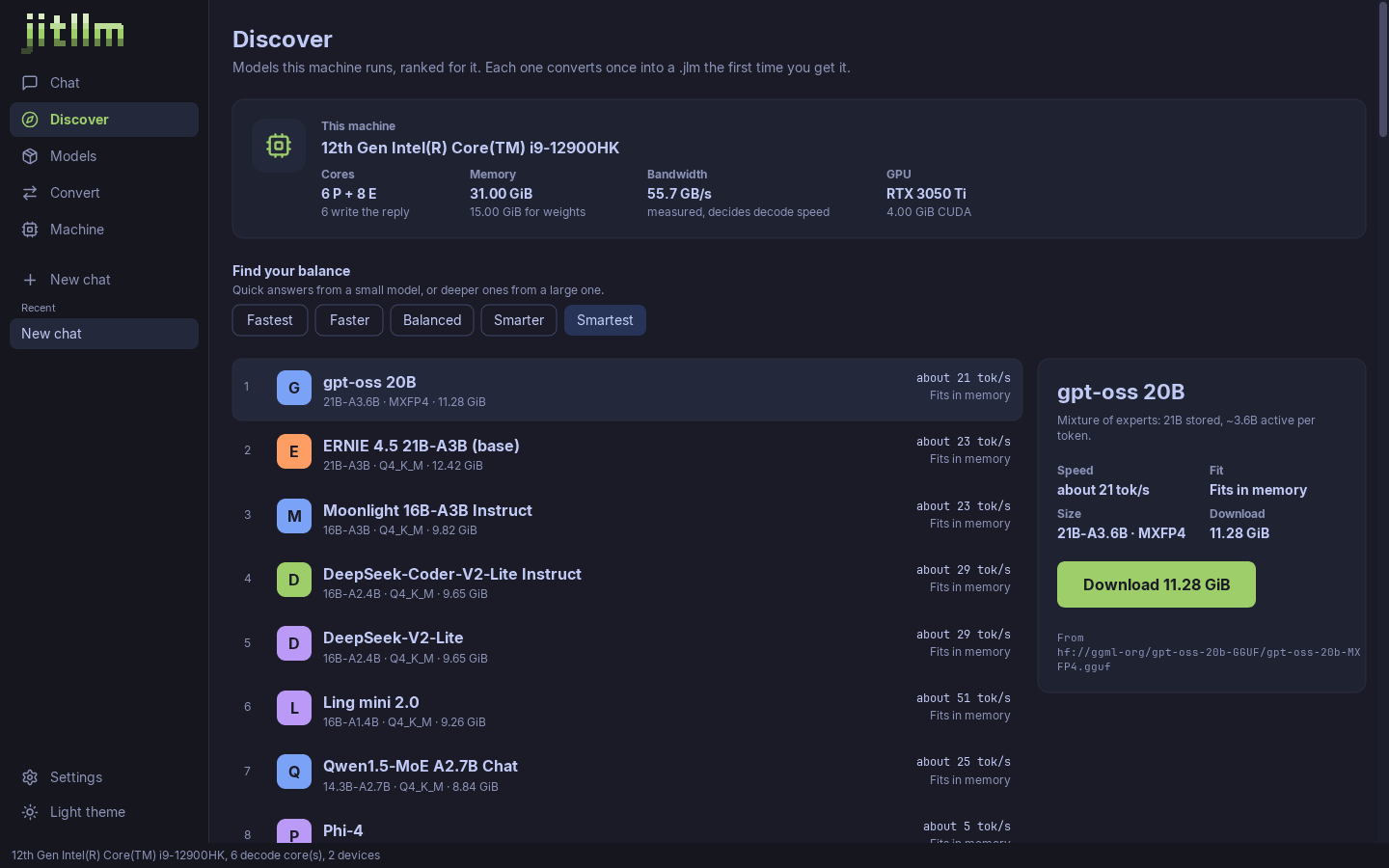Screen dimensions: 1389x868
Task: Switch to Light theme
Action: click(104, 812)
